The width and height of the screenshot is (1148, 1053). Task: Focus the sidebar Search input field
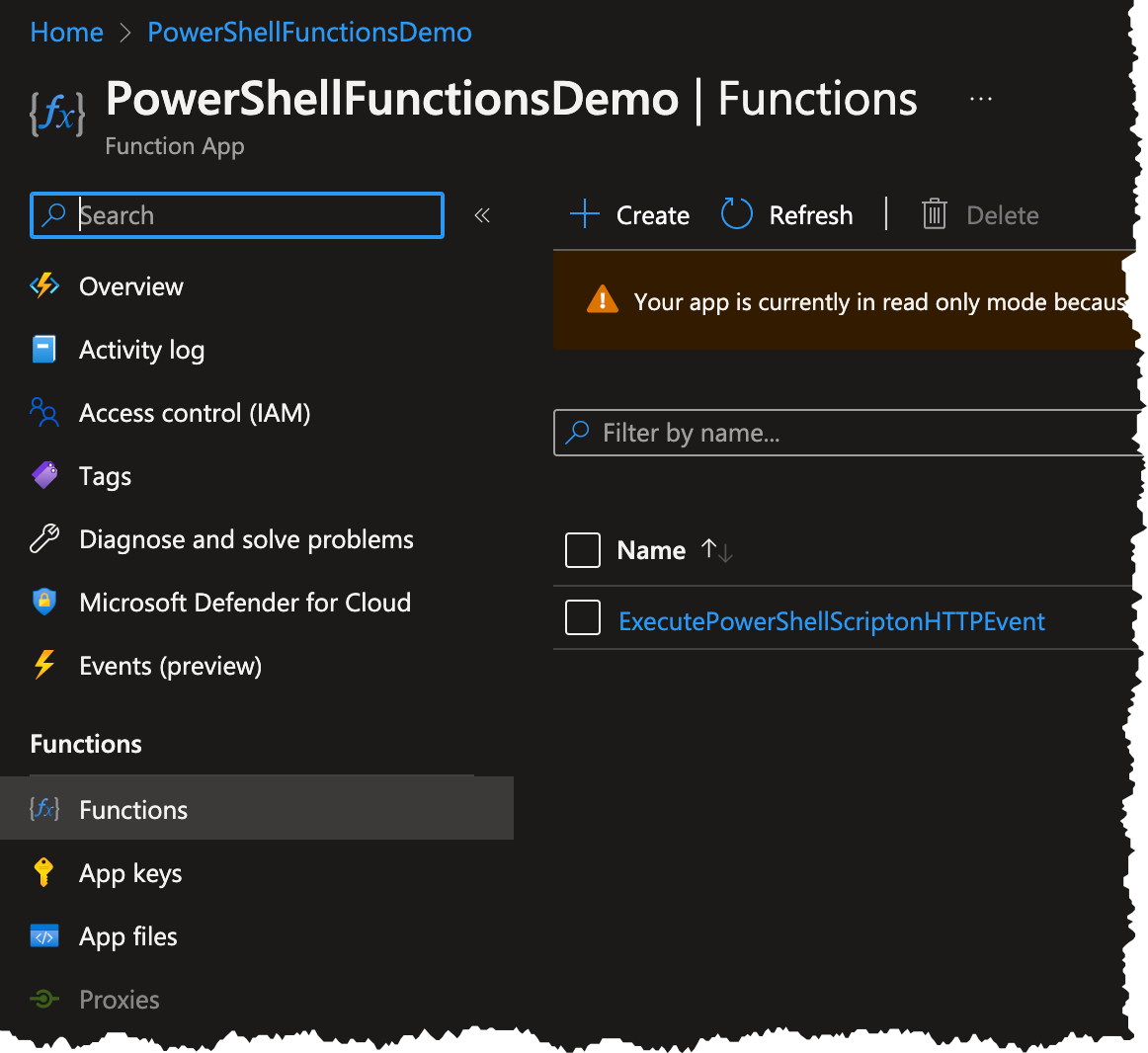coord(237,215)
